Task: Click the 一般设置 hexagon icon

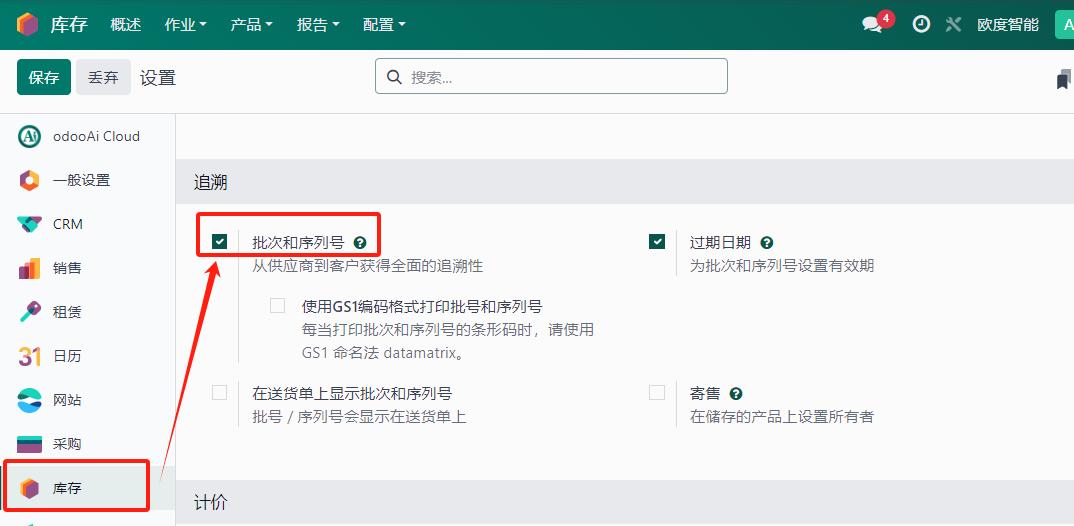Action: click(x=29, y=180)
